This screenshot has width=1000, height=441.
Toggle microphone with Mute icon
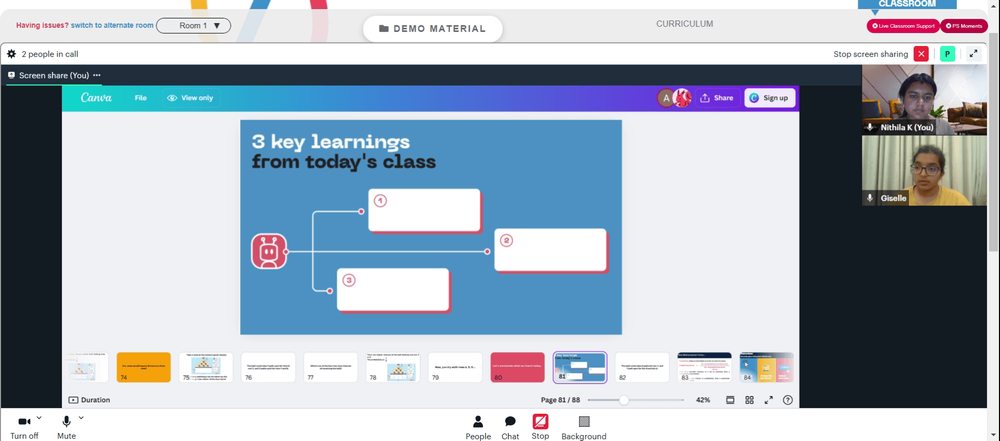[x=66, y=422]
